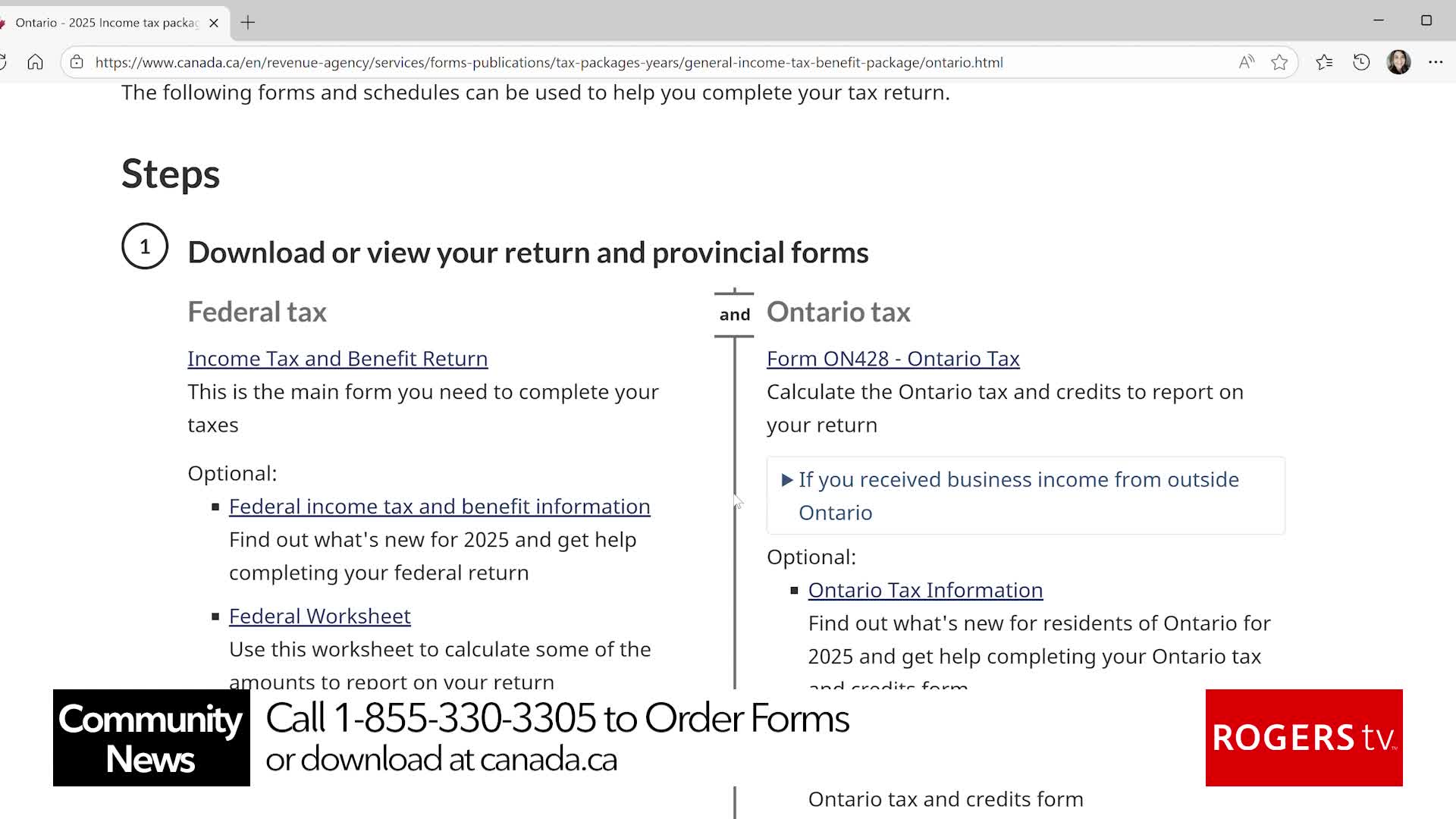Select the Ontario - 2025 Income tax tab
1456x819 pixels.
(x=106, y=23)
